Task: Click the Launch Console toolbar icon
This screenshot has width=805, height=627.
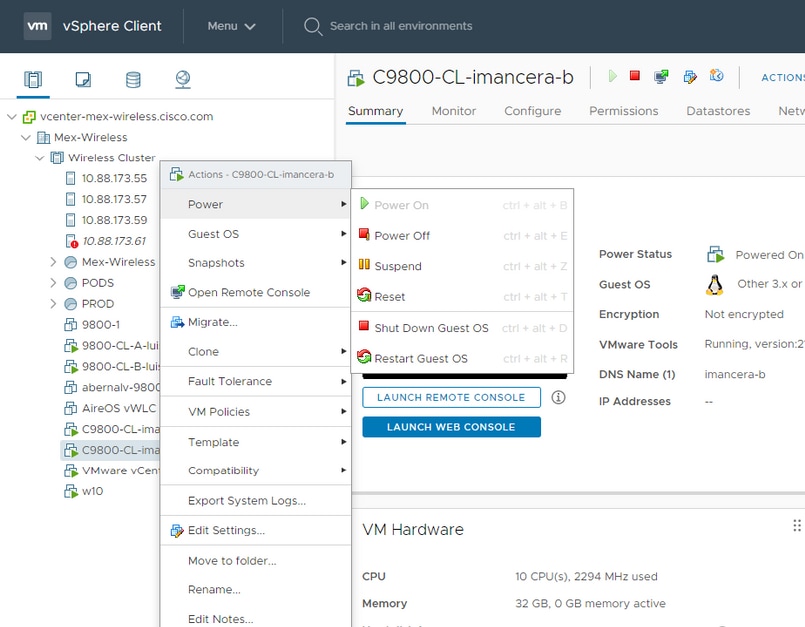Action: point(661,77)
